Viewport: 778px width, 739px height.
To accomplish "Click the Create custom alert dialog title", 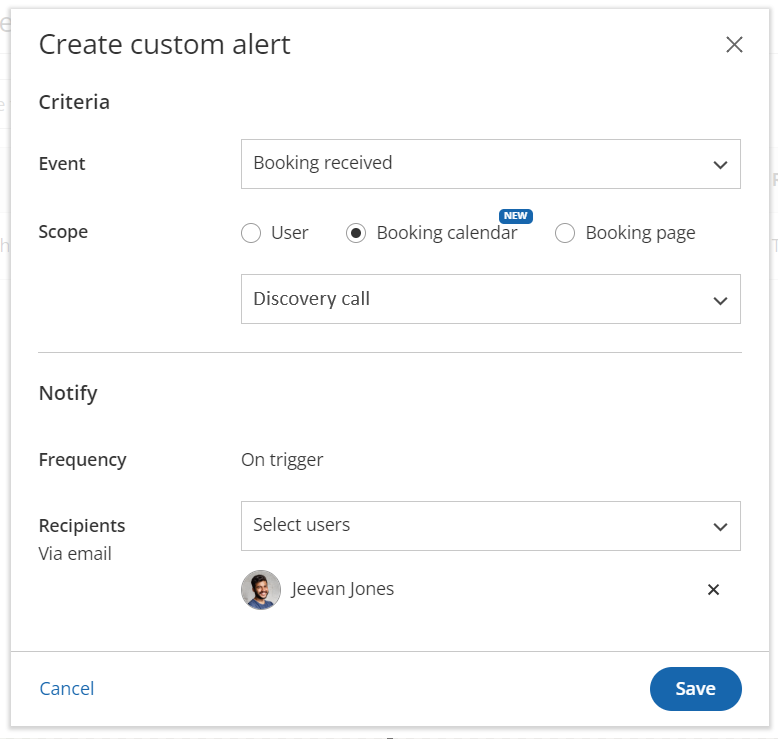I will (165, 44).
